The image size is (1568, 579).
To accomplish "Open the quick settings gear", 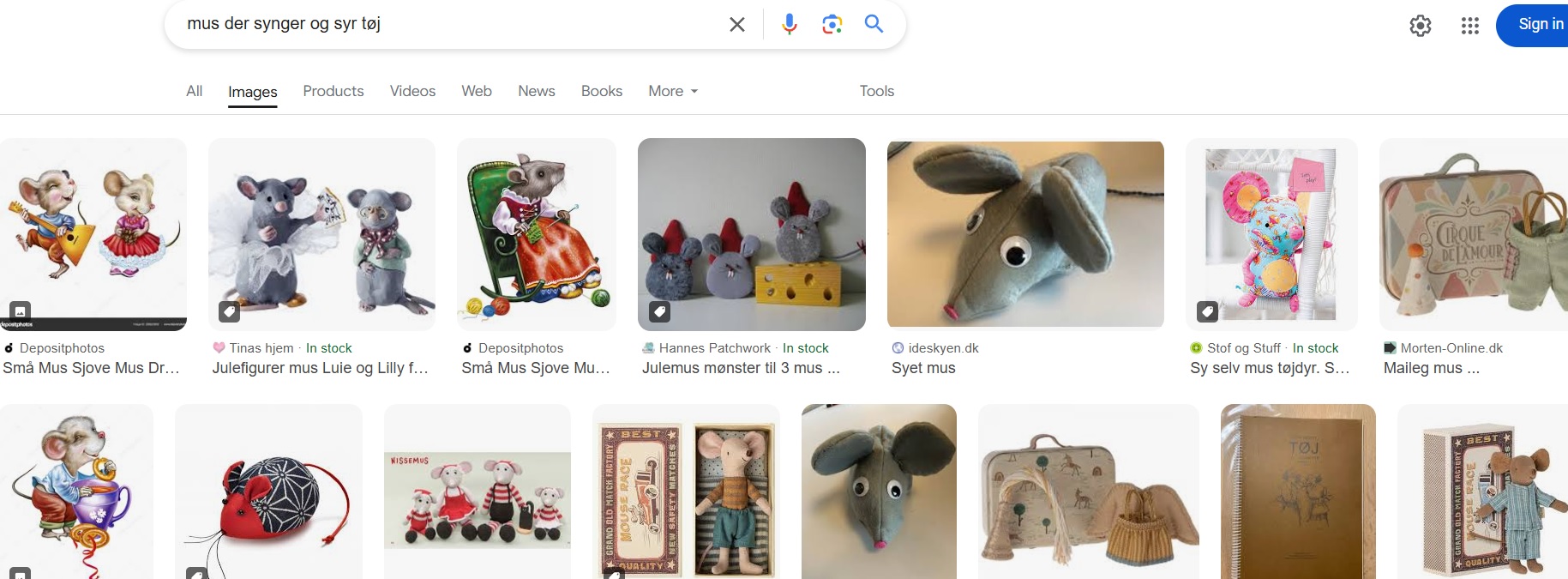I will coord(1420,26).
